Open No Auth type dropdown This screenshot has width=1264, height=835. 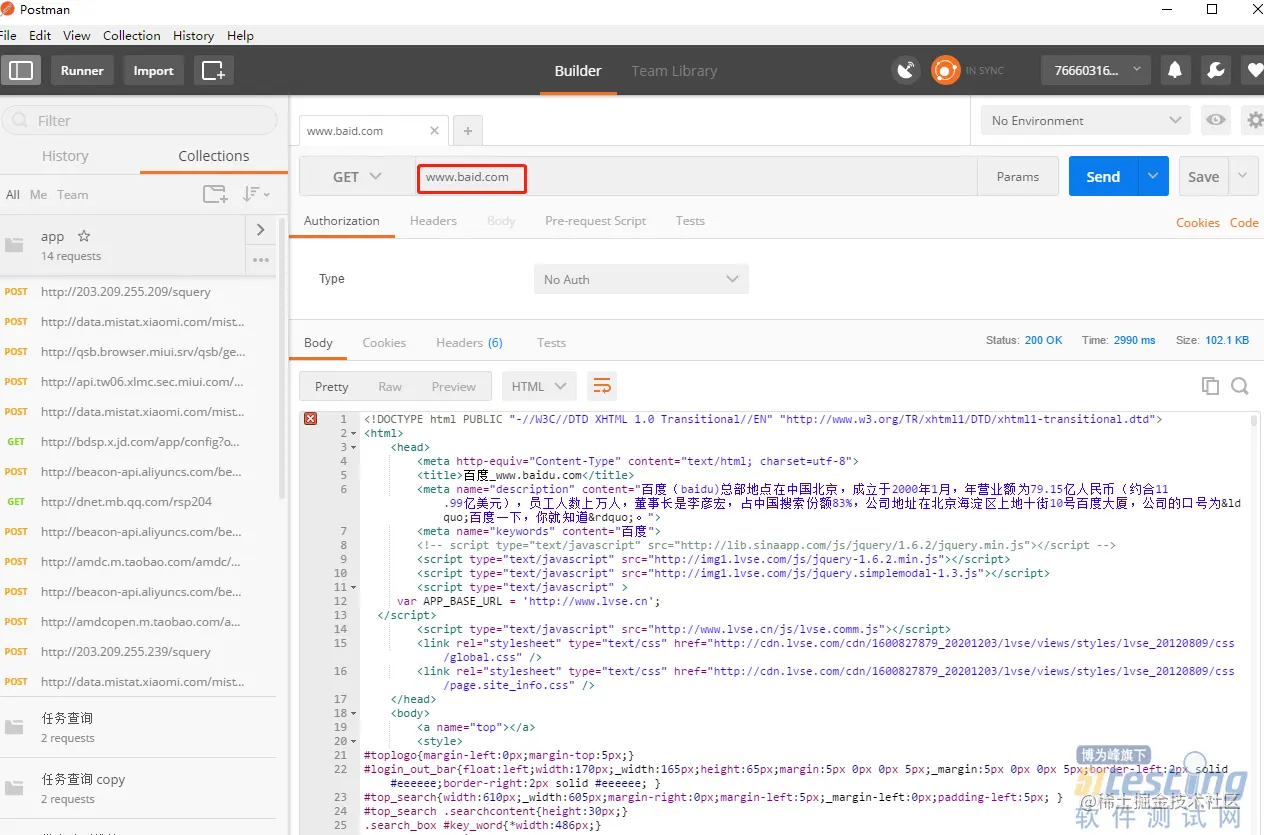click(x=641, y=279)
